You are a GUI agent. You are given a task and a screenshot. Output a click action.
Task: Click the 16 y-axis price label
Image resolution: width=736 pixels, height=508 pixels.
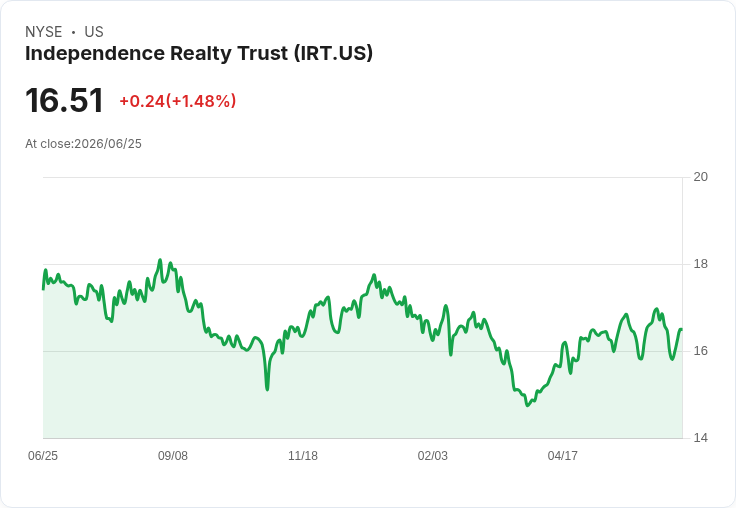[x=701, y=351]
